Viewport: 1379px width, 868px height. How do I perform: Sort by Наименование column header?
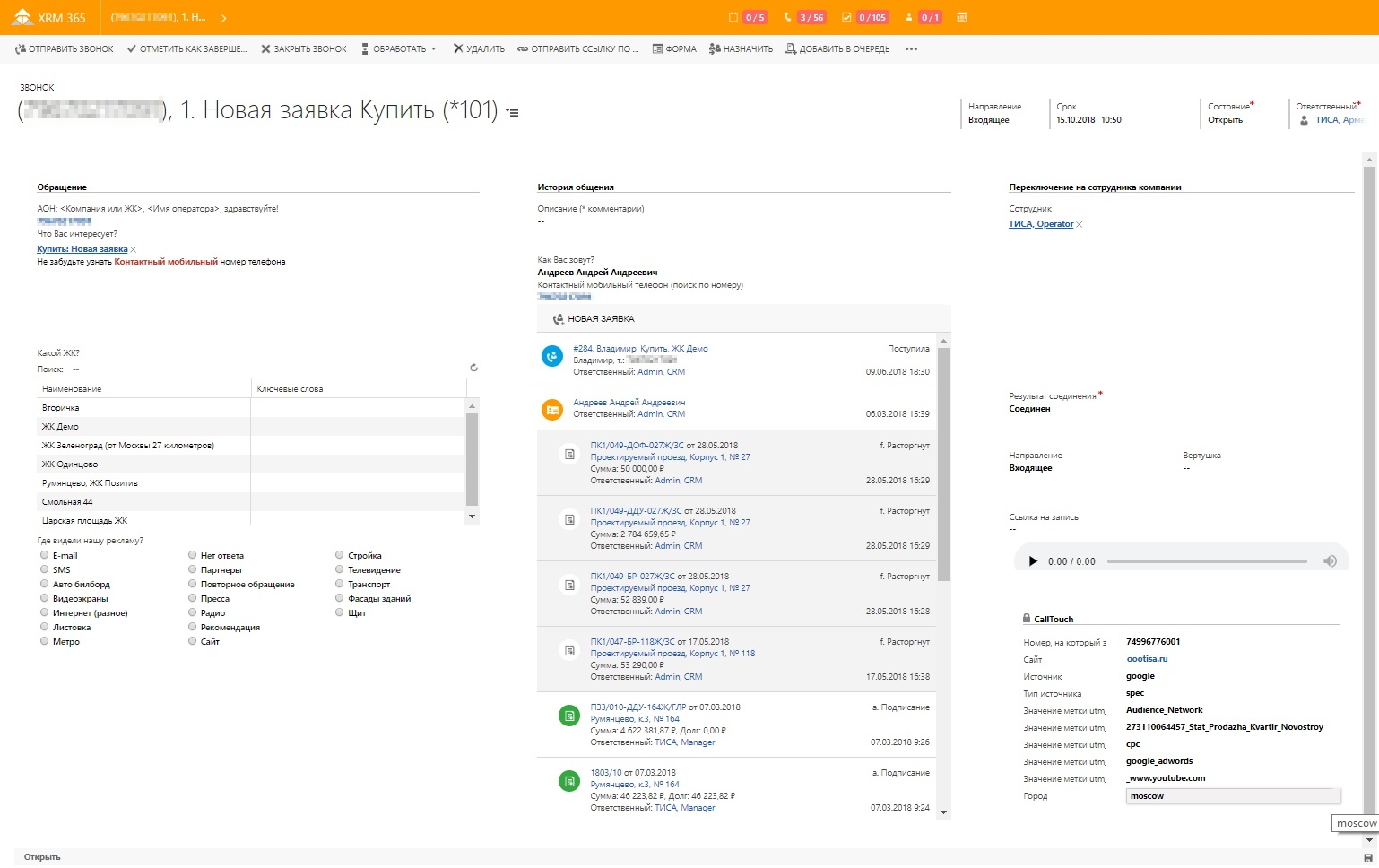pyautogui.click(x=143, y=389)
